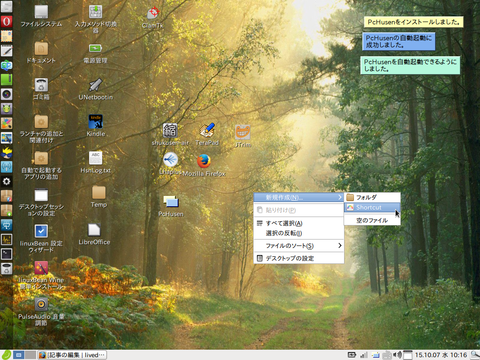Open PulseAudio 音量調節 desktop icon
Screen dimensions: 480x360
(x=41, y=305)
